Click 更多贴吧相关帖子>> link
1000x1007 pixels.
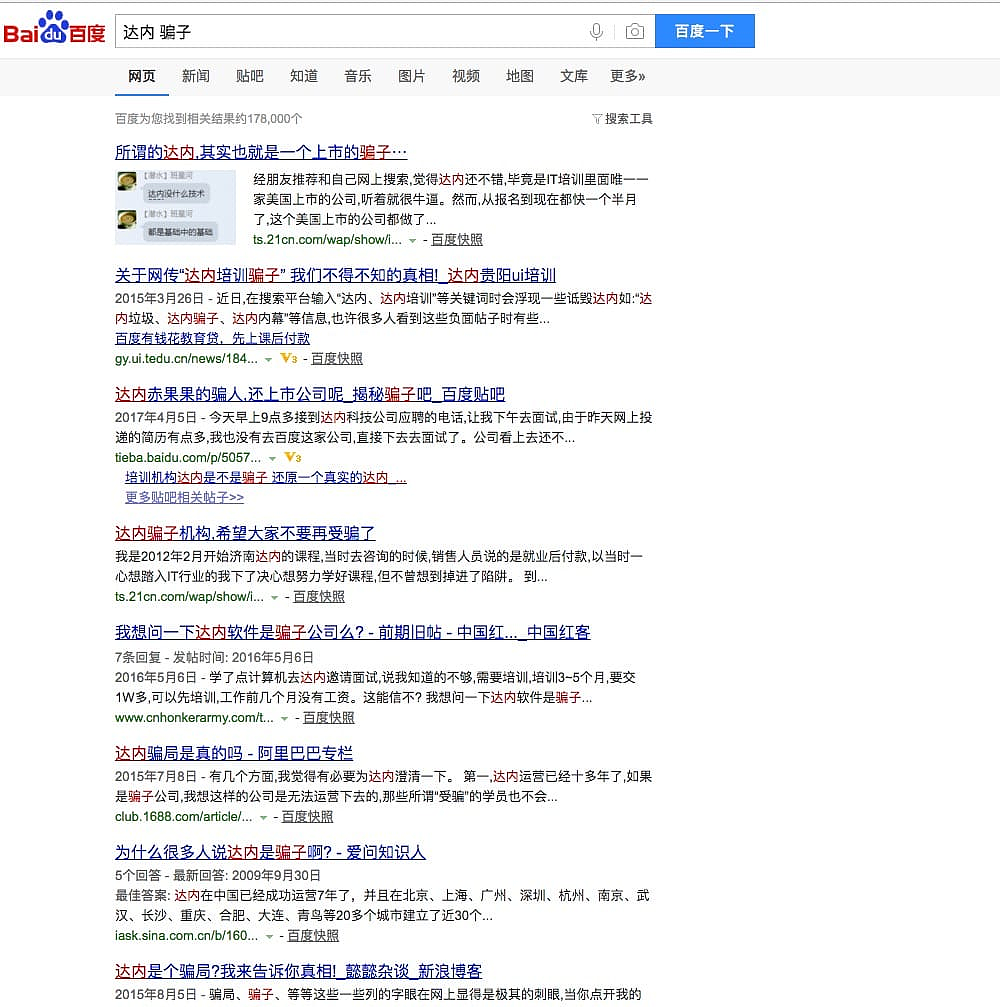pos(184,497)
